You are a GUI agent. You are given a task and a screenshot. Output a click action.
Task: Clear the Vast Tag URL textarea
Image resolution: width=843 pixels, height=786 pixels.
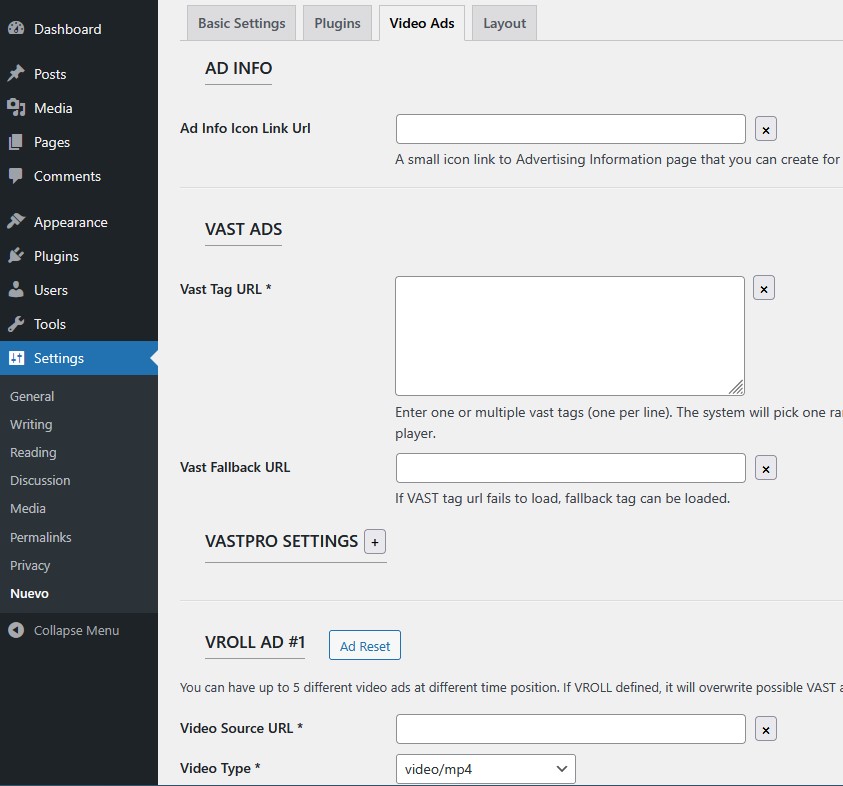763,288
